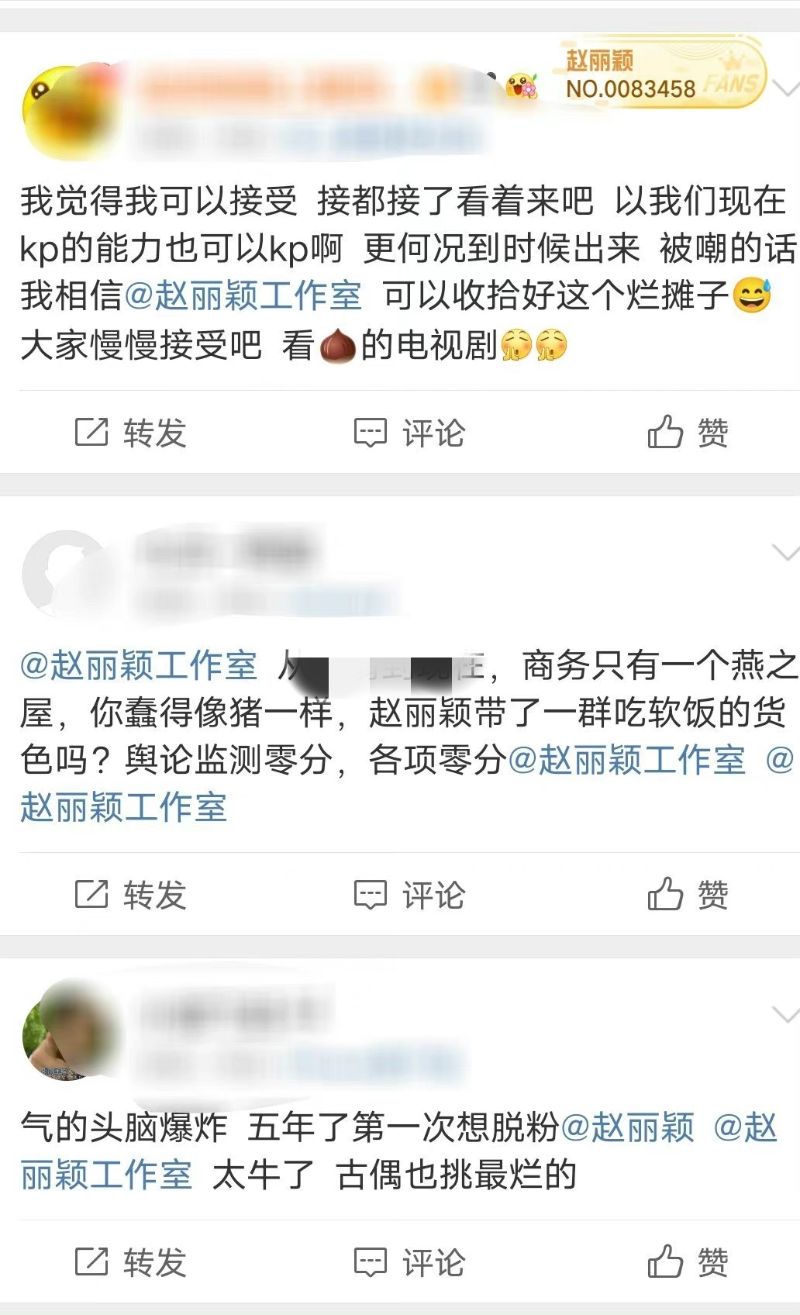Open comments on the third post
The image size is (800, 1315).
click(410, 1262)
